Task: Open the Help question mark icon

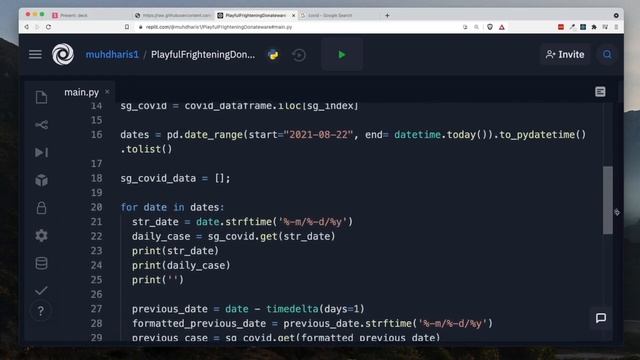Action: click(x=41, y=311)
